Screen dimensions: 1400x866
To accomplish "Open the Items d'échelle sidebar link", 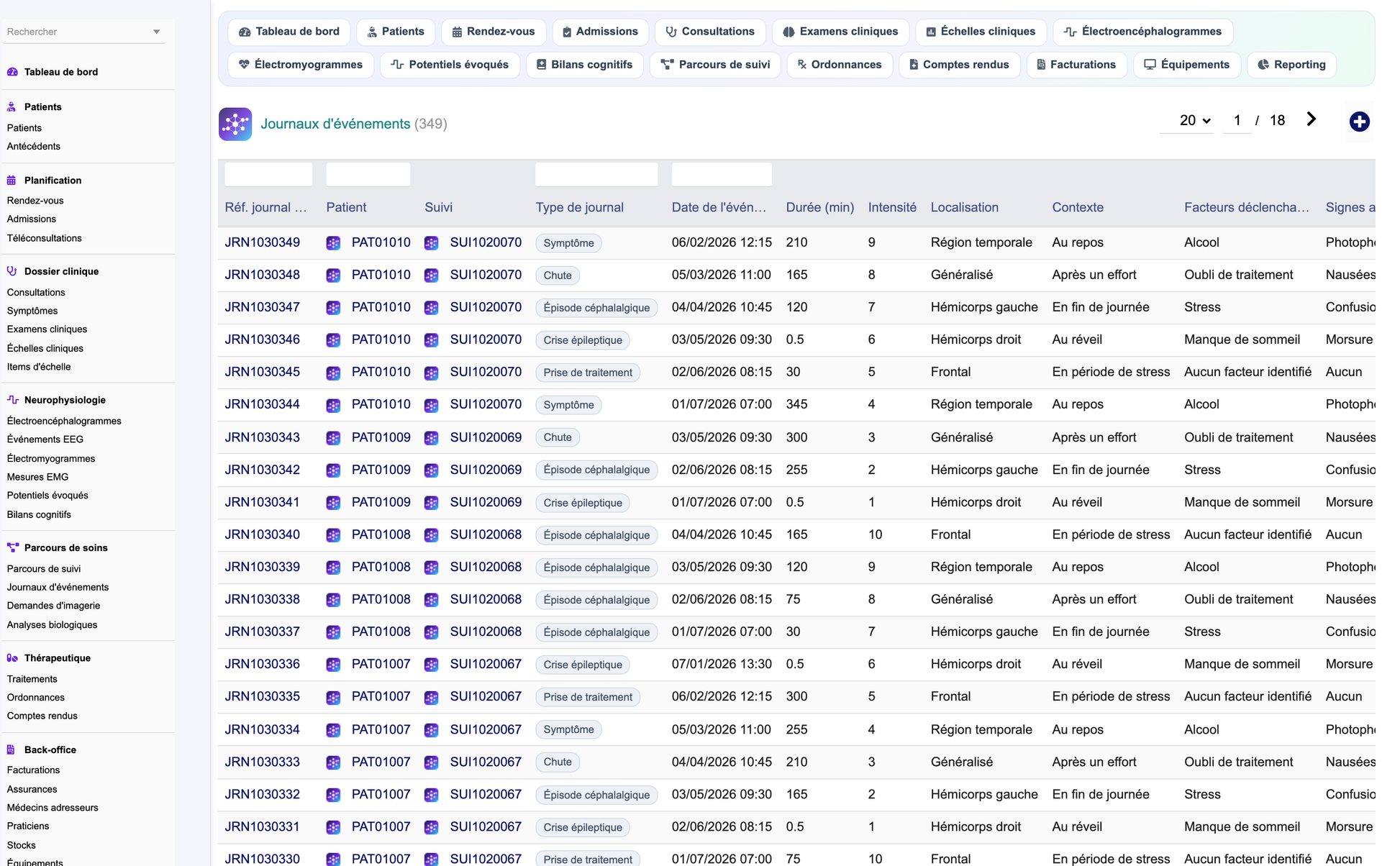I will tap(39, 367).
